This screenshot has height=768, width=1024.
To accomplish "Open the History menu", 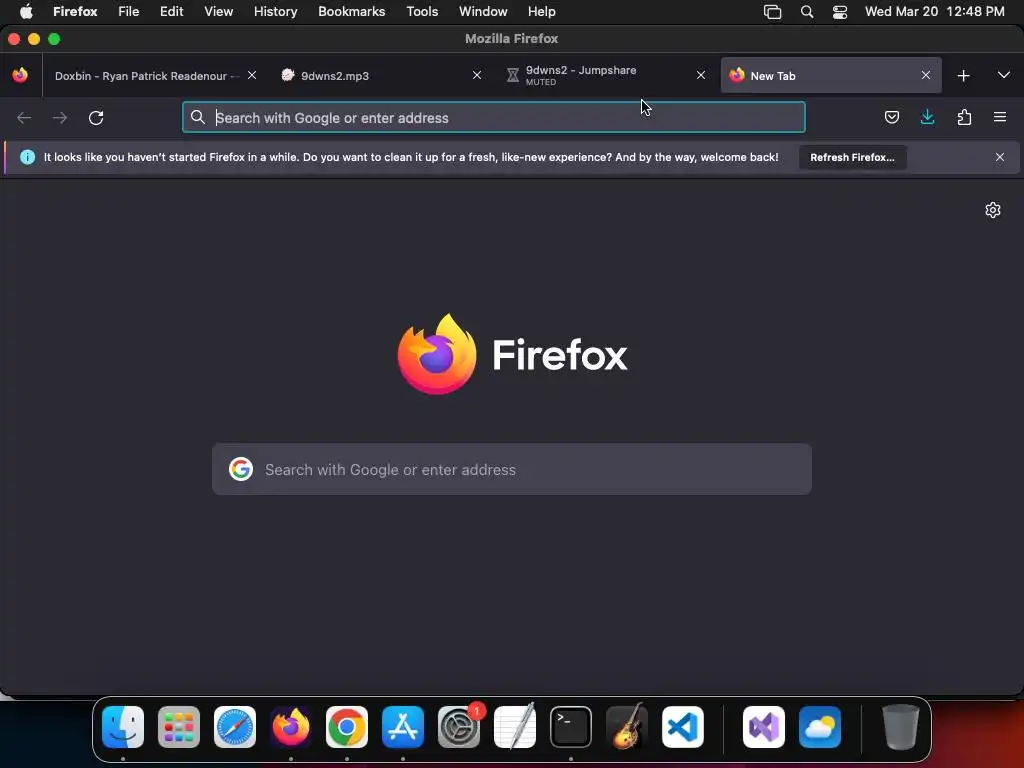I will pos(276,11).
